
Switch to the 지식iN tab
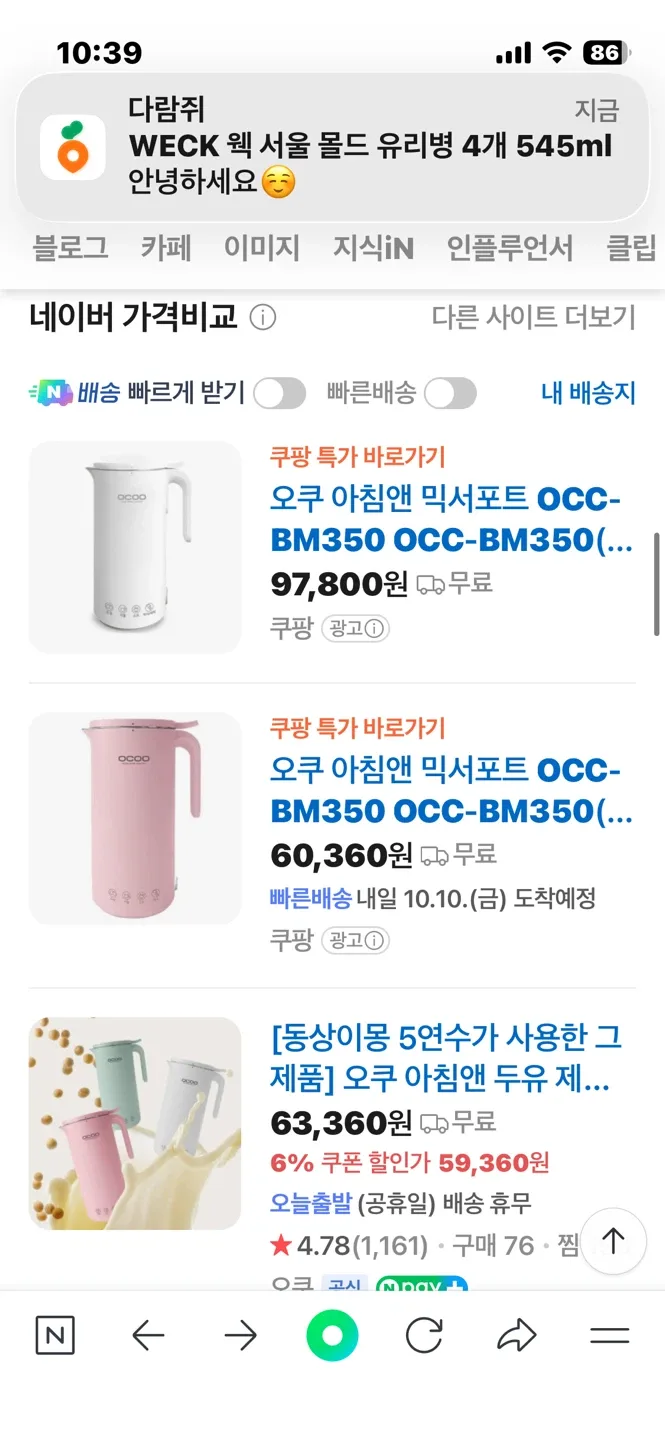[373, 247]
